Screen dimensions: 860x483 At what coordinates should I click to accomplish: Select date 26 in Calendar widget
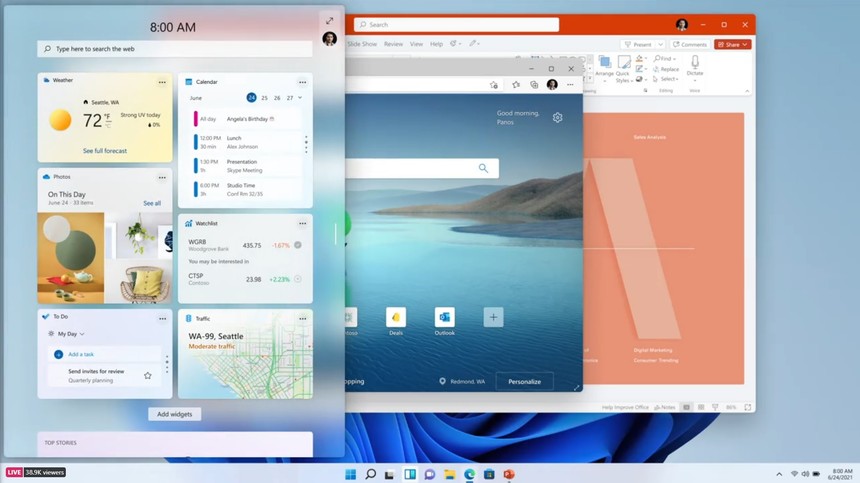(x=277, y=98)
